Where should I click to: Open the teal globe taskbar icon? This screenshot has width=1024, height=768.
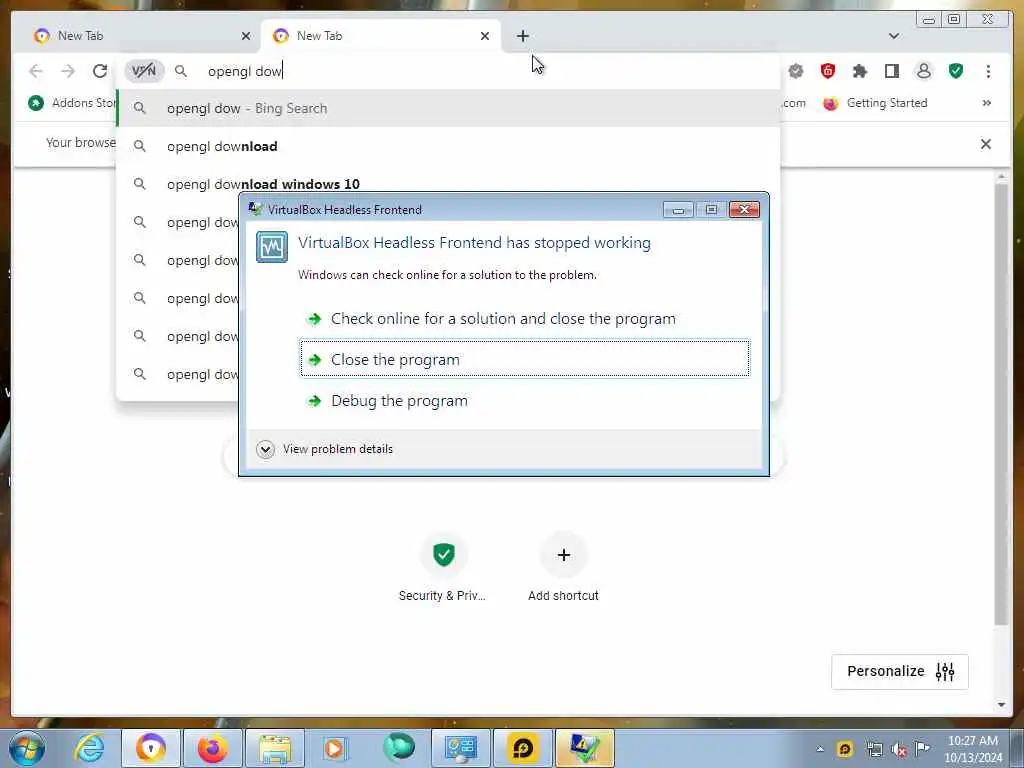coord(398,748)
